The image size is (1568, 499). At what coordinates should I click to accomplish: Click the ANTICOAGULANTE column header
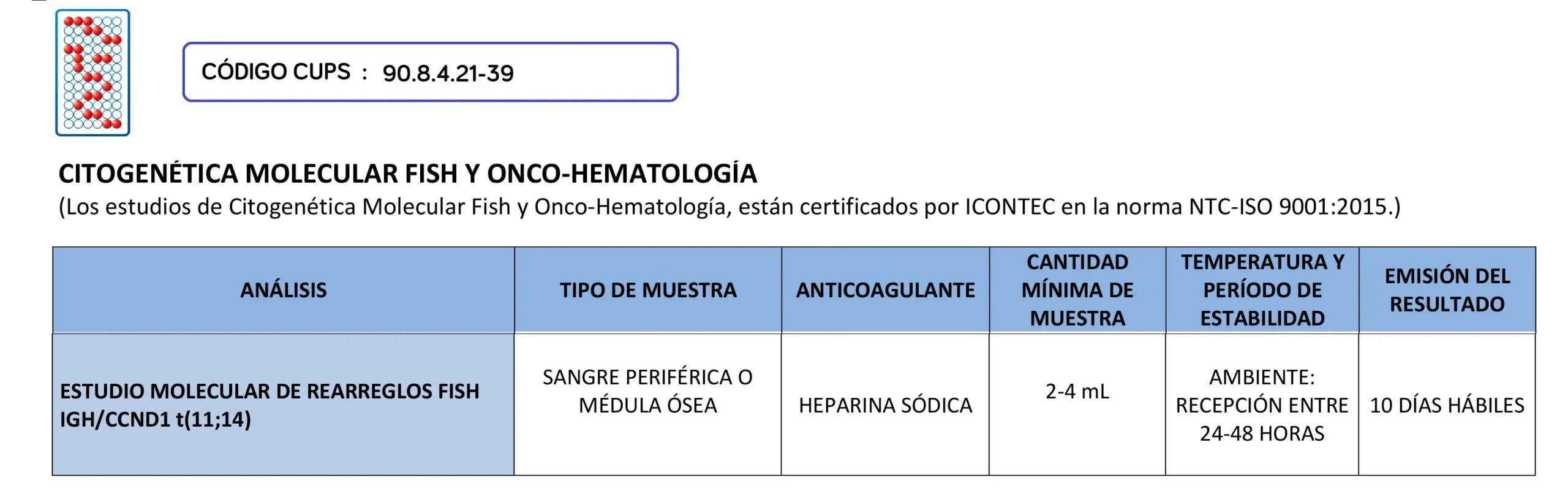click(x=885, y=290)
